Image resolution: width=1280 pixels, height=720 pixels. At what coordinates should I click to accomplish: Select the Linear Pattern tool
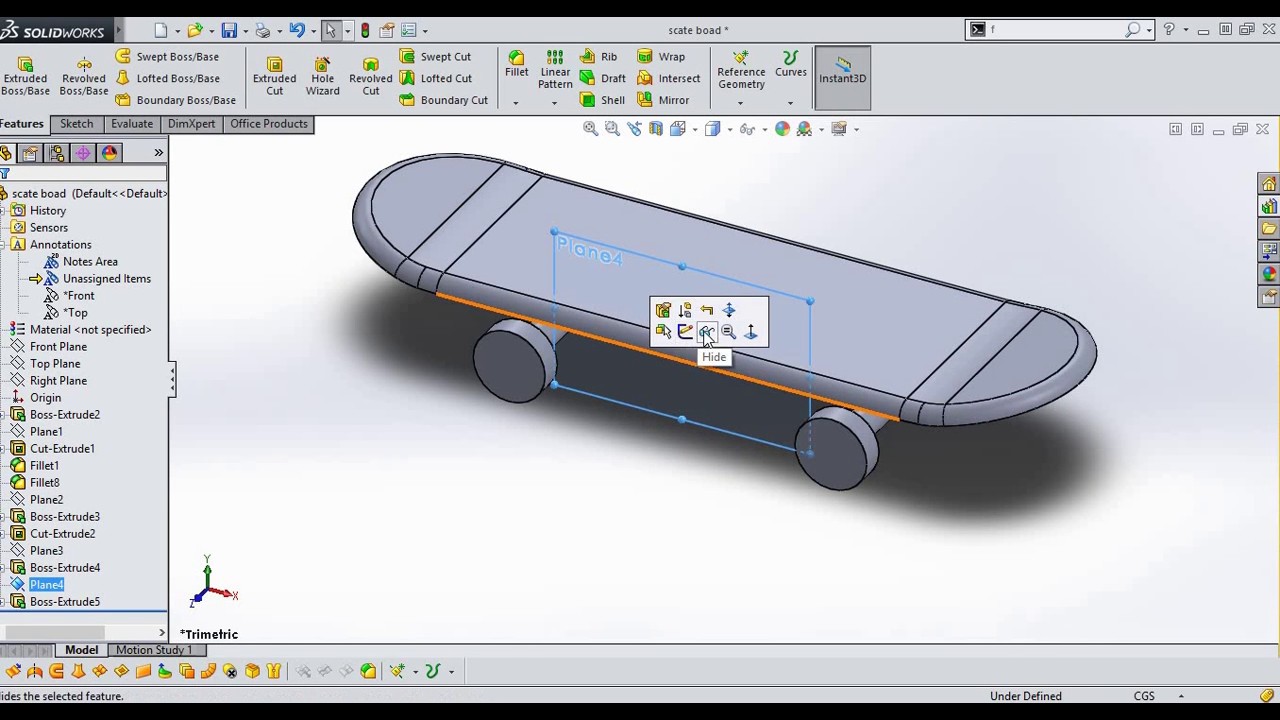(x=555, y=69)
